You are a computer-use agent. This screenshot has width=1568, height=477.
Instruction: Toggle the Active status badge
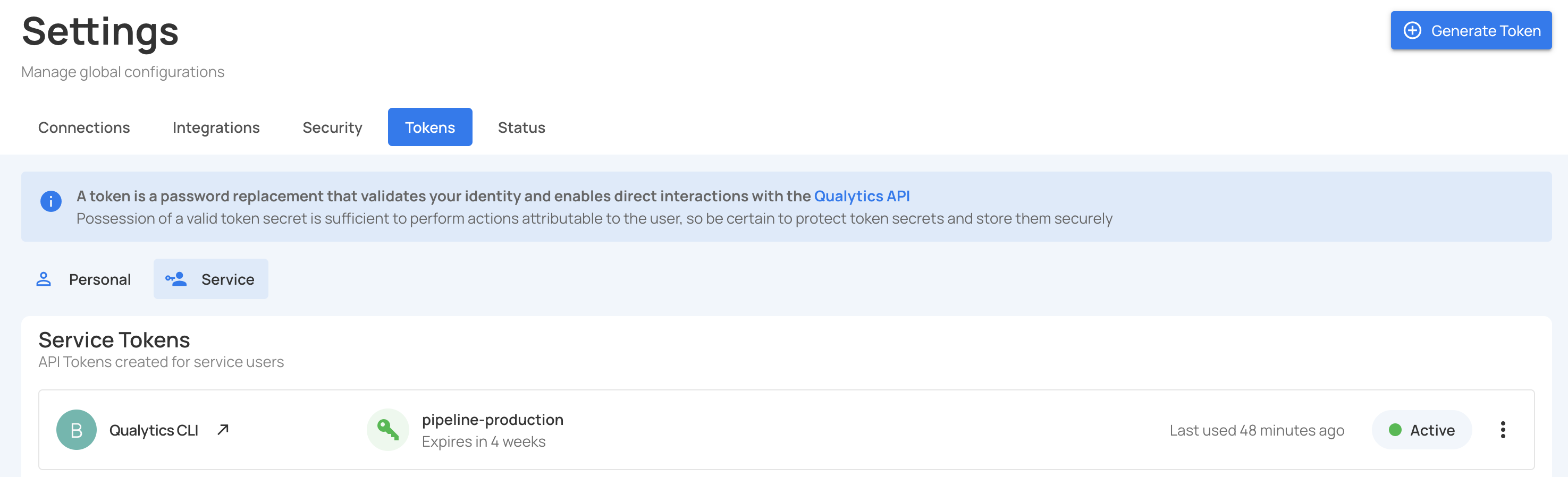(x=1422, y=430)
